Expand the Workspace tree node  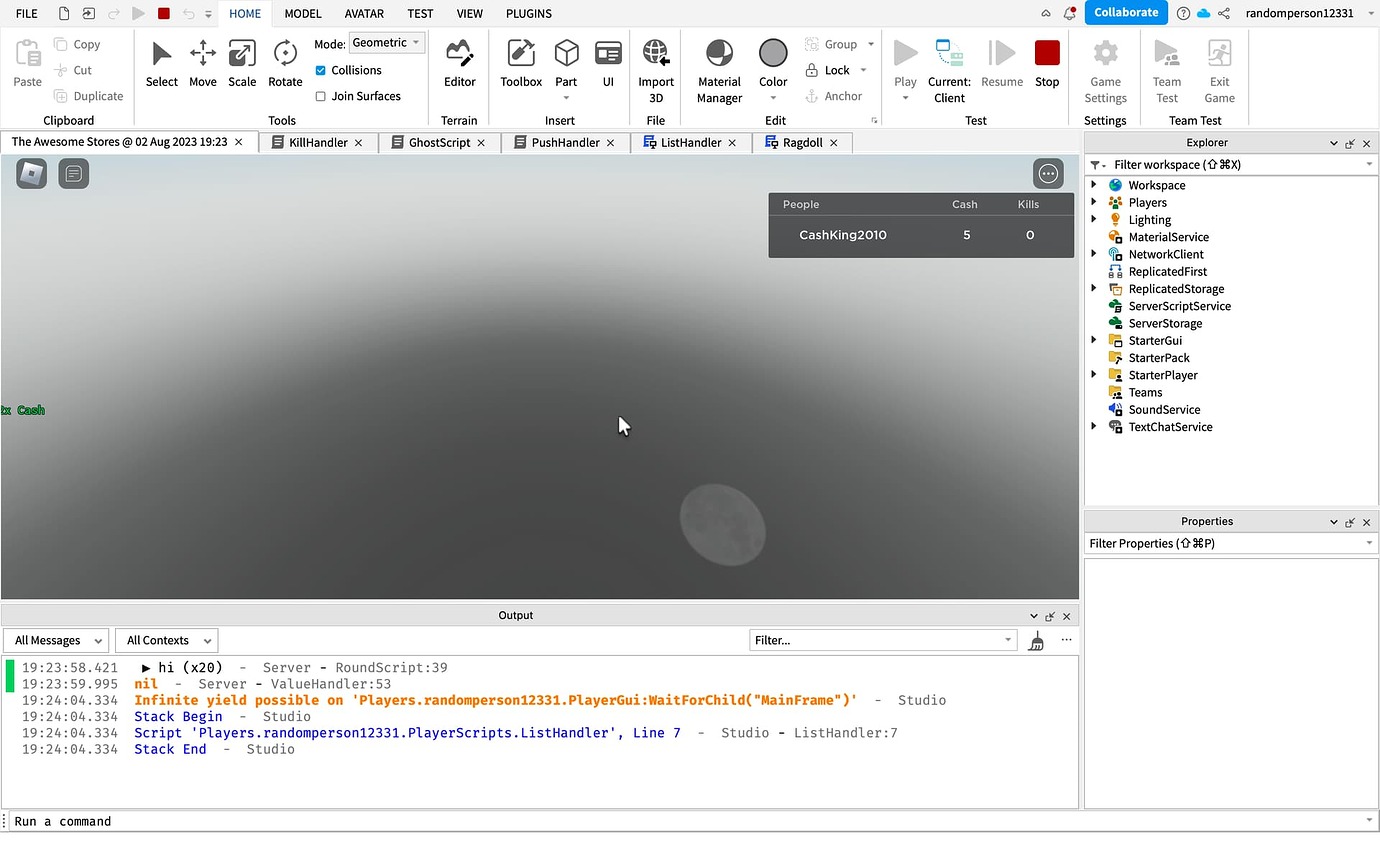click(x=1093, y=185)
